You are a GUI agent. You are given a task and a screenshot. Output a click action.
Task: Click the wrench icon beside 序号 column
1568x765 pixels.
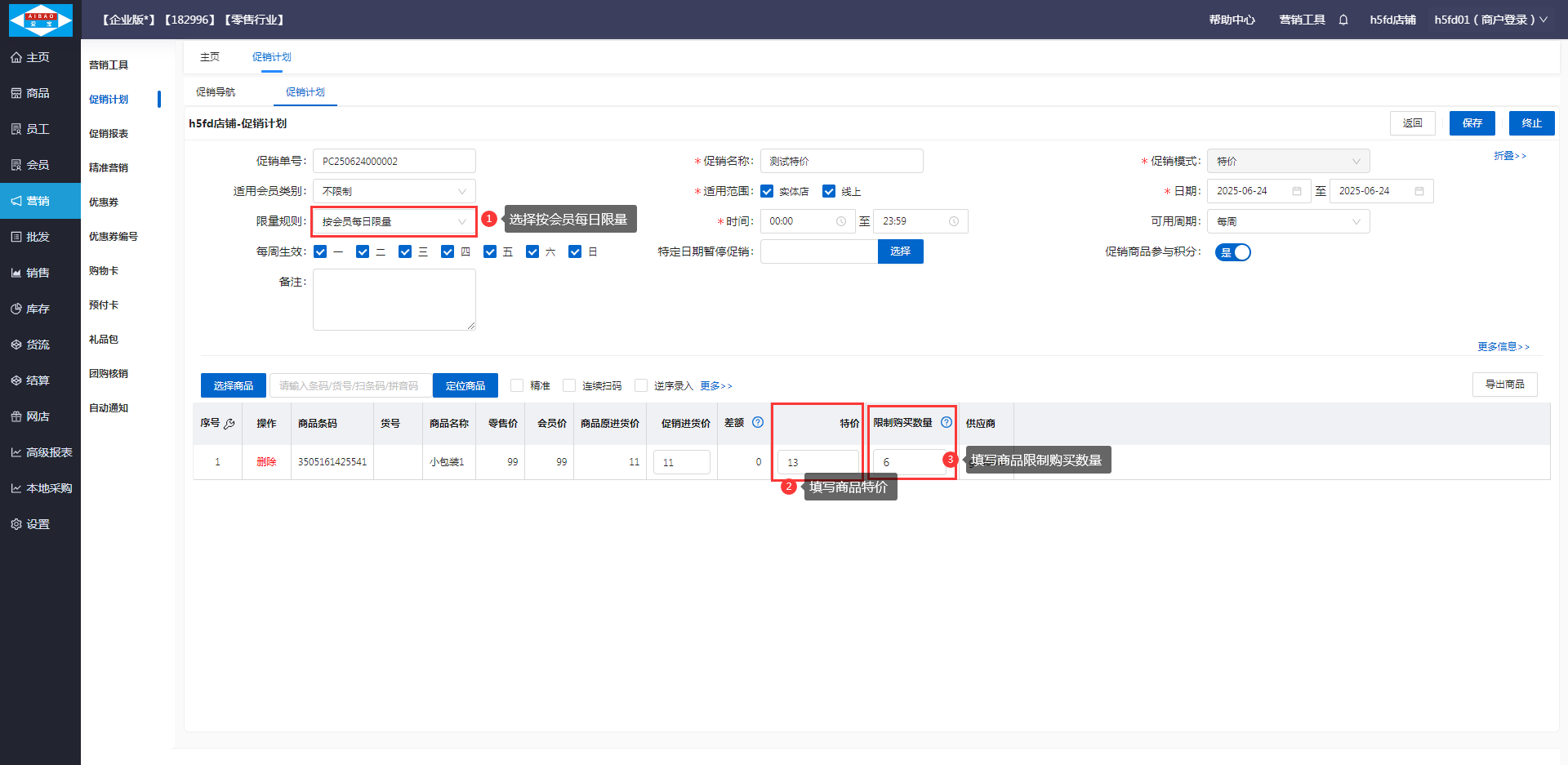click(229, 424)
